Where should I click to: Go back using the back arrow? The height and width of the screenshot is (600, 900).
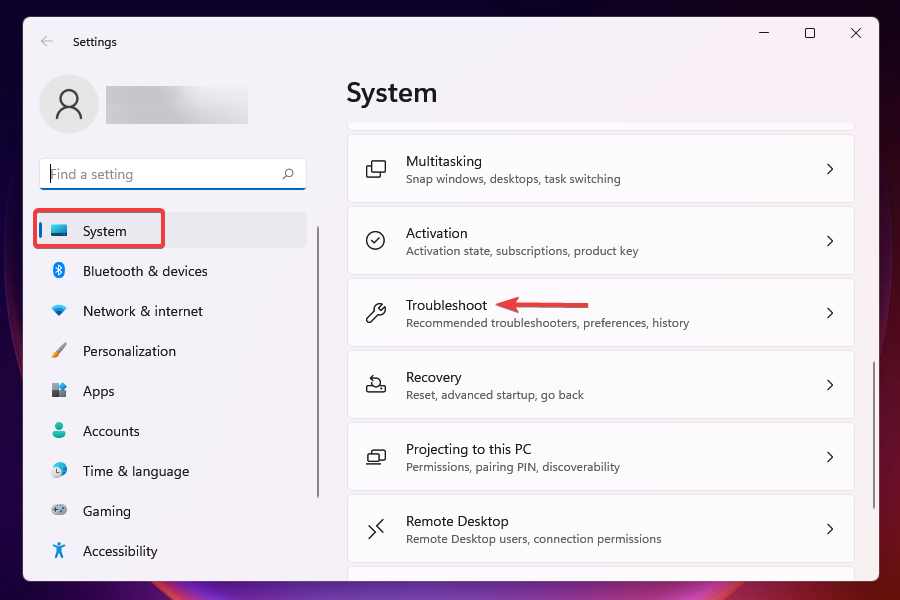coord(47,42)
